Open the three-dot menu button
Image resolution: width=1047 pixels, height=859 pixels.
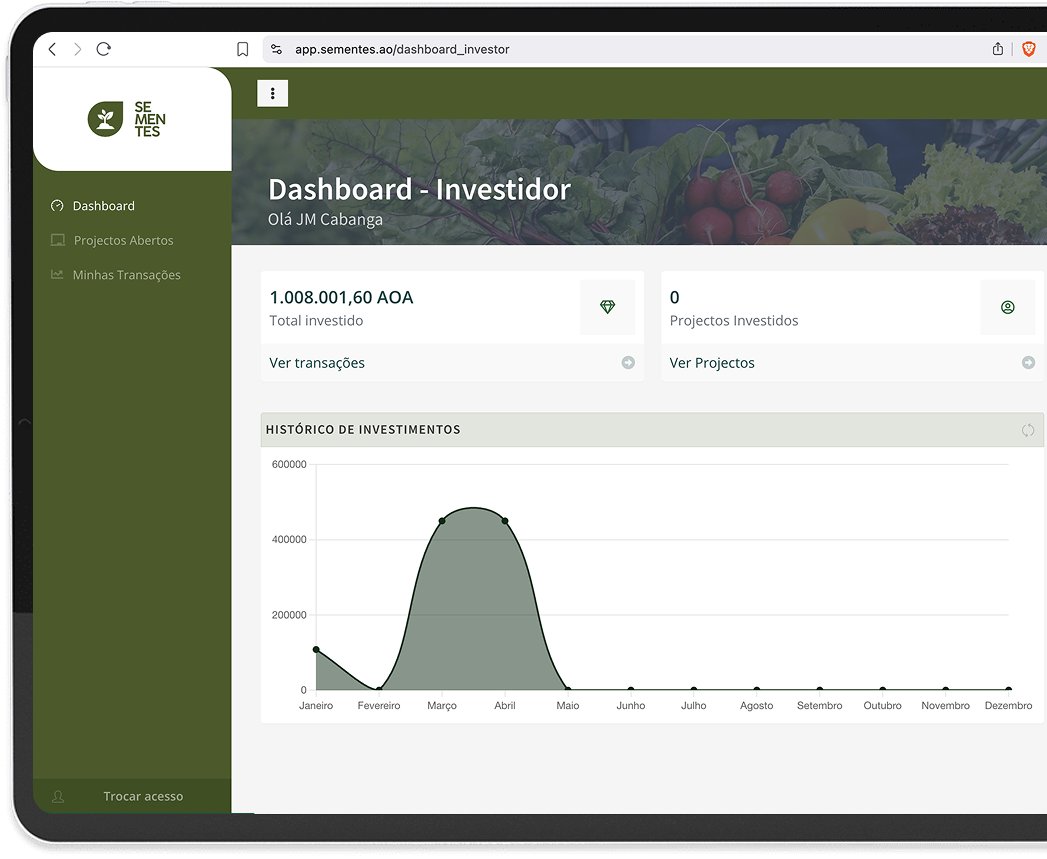coord(273,93)
